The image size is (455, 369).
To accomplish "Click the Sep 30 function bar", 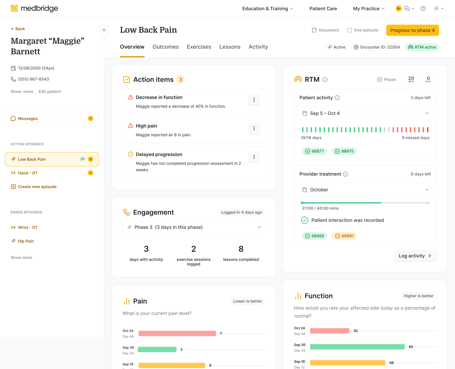I will coord(357,347).
